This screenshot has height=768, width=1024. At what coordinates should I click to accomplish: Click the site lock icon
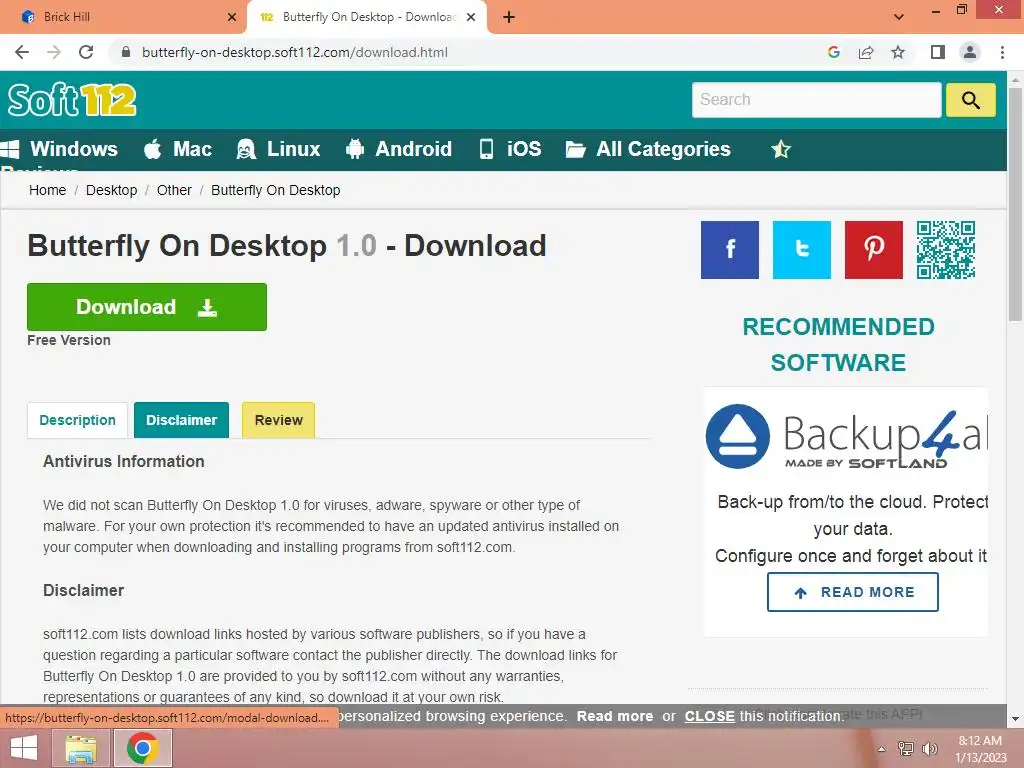(x=126, y=52)
